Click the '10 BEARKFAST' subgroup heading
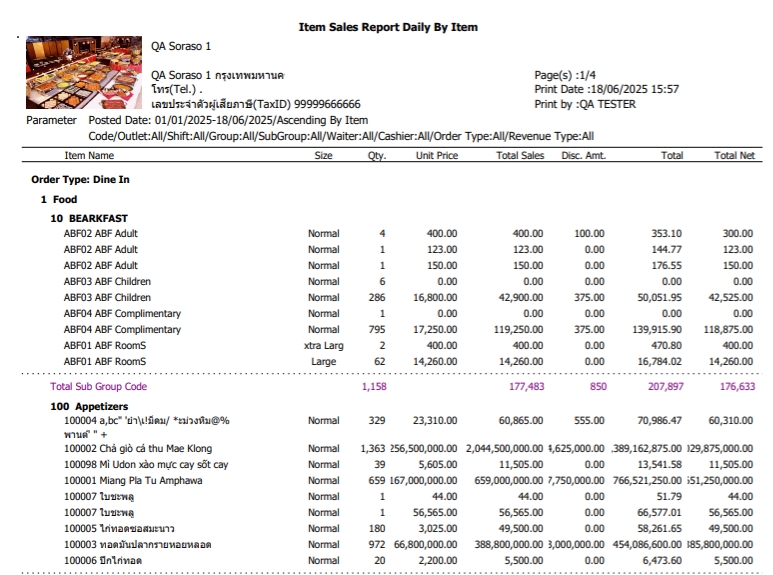 90,218
